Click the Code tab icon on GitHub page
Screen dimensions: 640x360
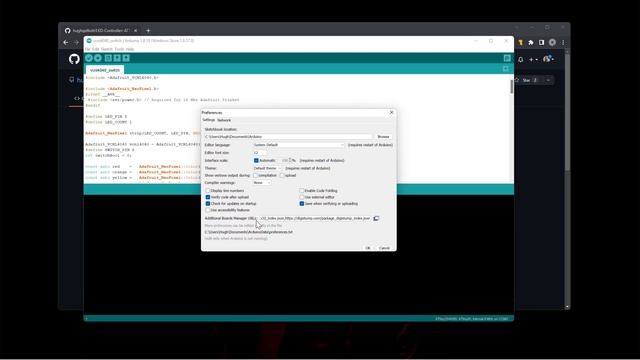pos(77,98)
